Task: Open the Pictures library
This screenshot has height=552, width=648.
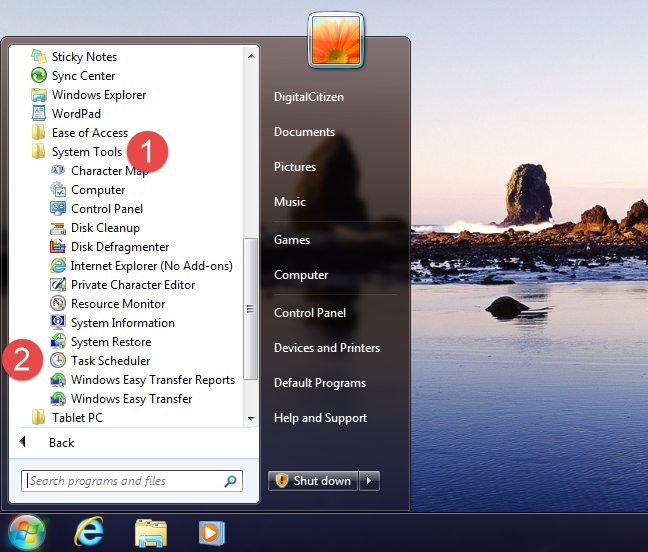Action: coord(295,167)
